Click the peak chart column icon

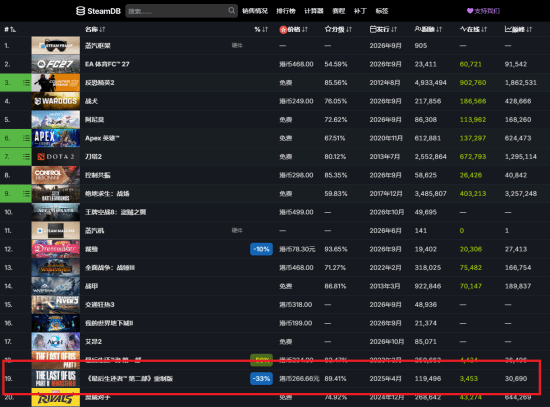508,29
